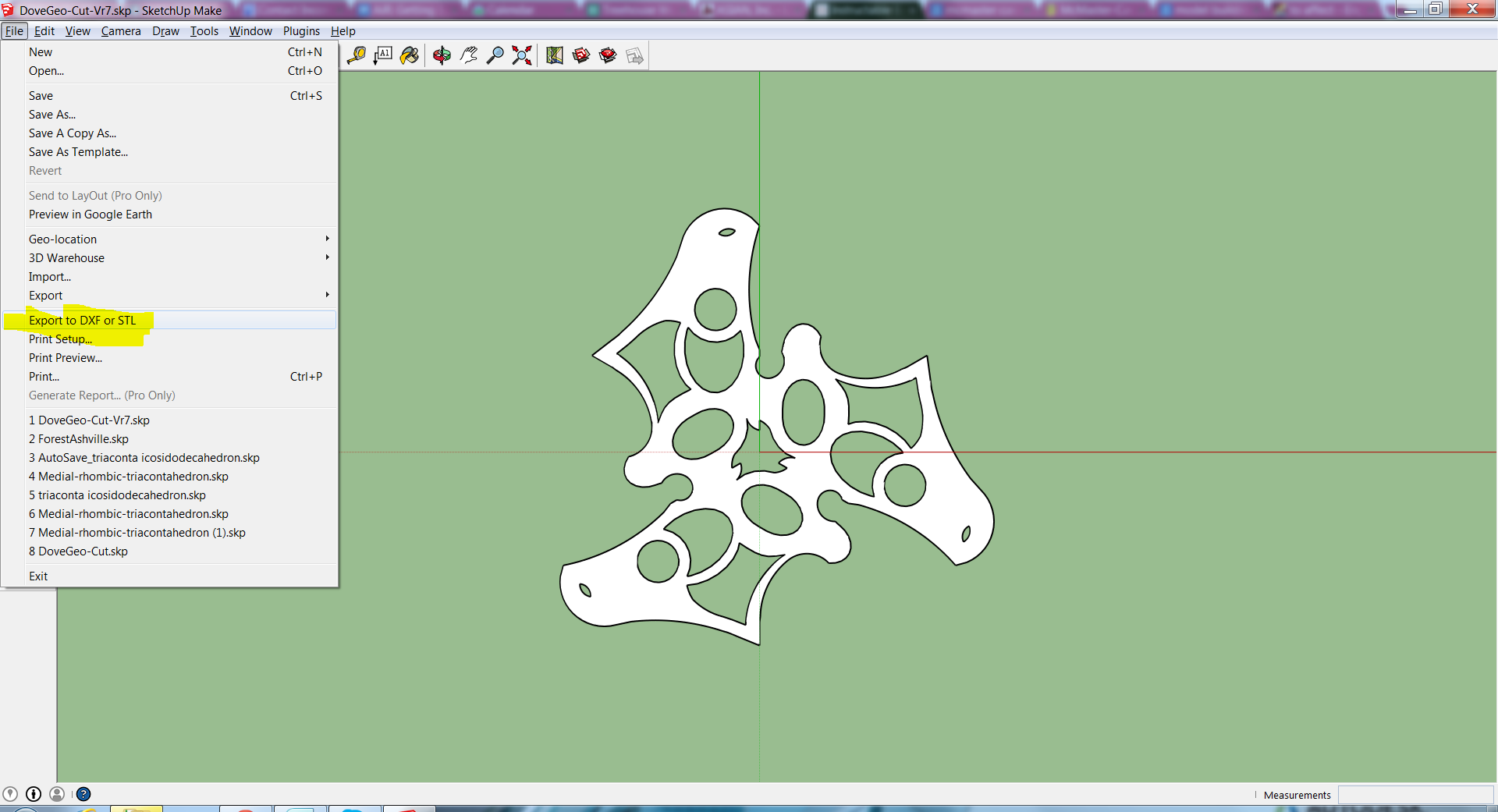Open the Help menu

[343, 31]
